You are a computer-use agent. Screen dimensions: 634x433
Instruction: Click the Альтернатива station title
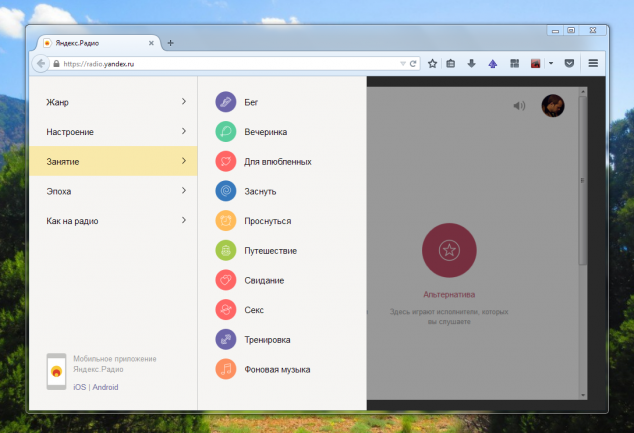coord(449,294)
